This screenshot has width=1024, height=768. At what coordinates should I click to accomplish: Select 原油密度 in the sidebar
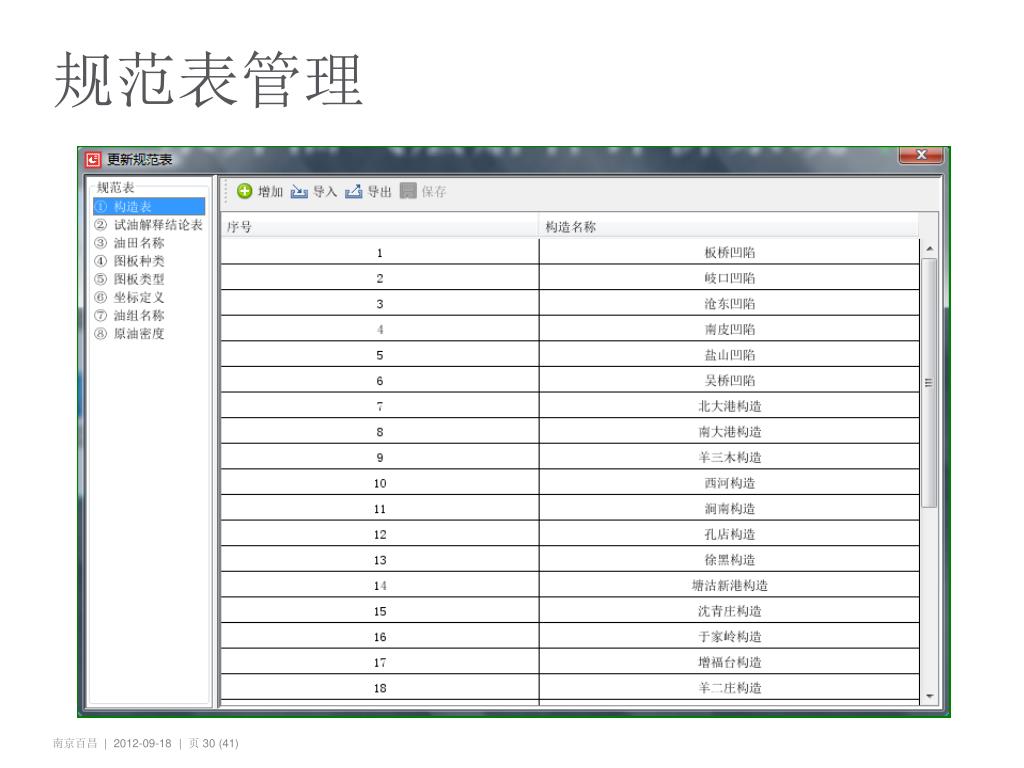(x=130, y=334)
